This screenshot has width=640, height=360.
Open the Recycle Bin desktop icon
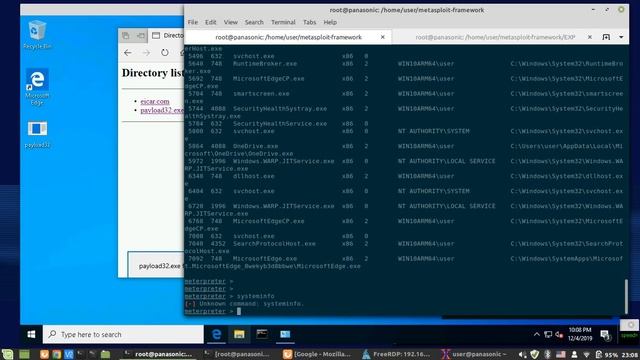tap(37, 35)
